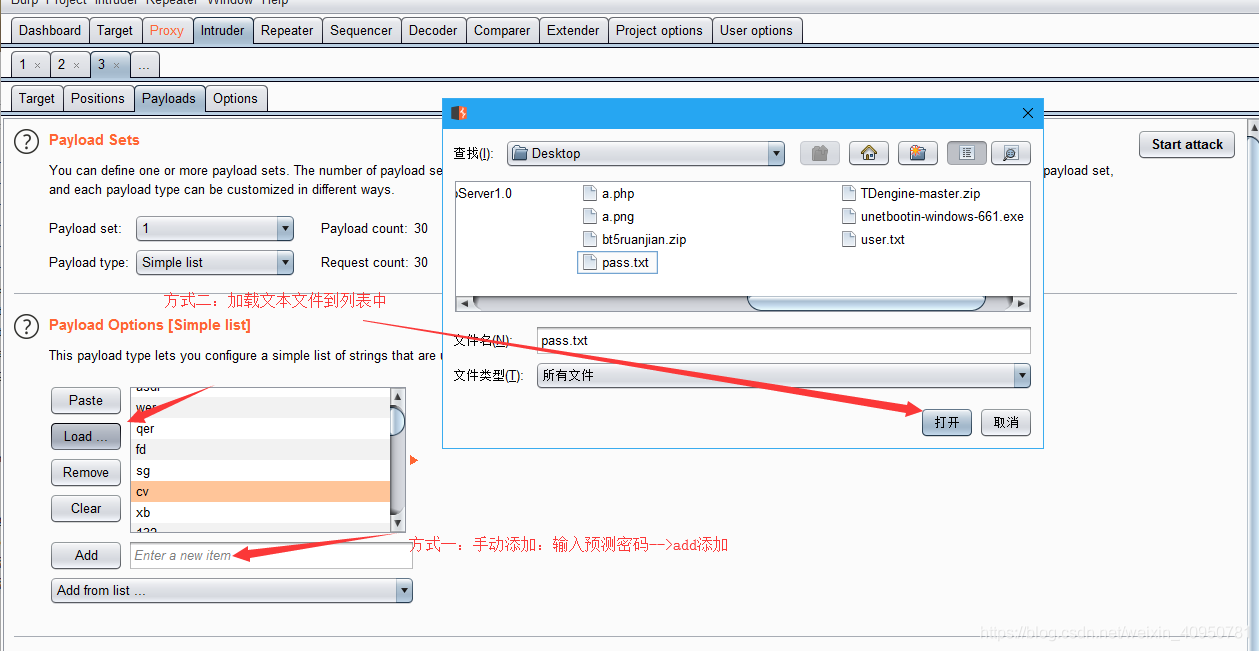Screen dimensions: 1259x651
Task: Open the Extender tab
Action: click(x=573, y=30)
